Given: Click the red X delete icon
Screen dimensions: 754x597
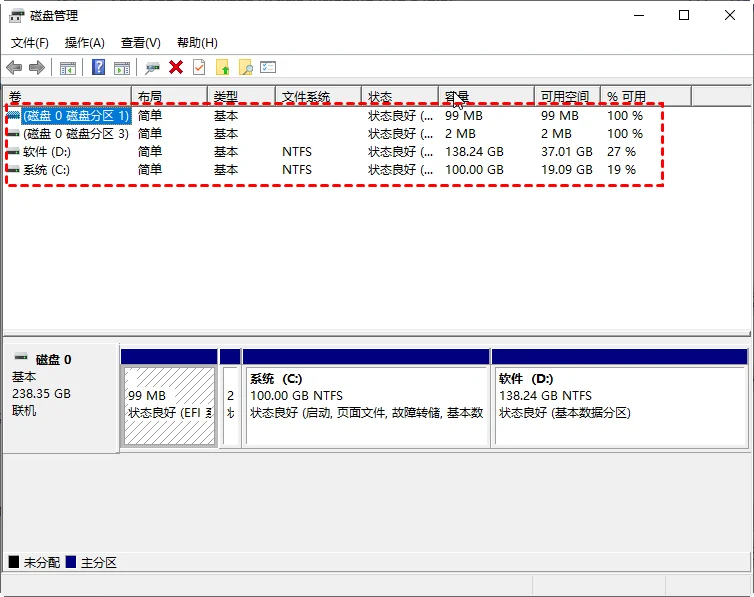Looking at the screenshot, I should click(176, 67).
